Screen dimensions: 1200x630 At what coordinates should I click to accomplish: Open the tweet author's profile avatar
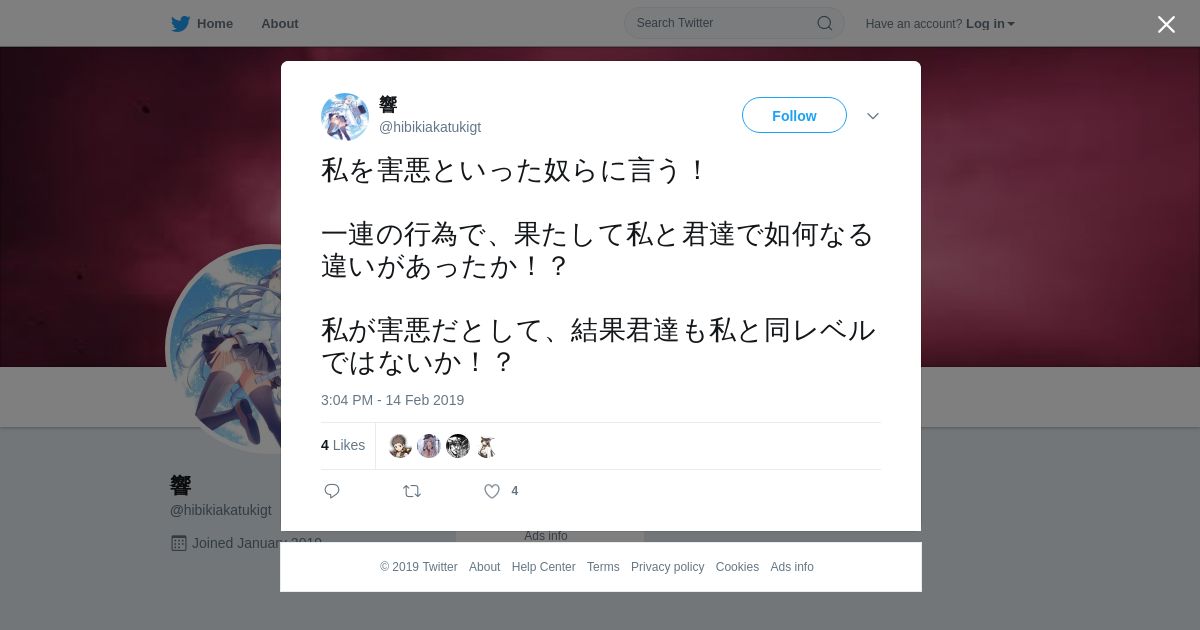[x=345, y=117]
